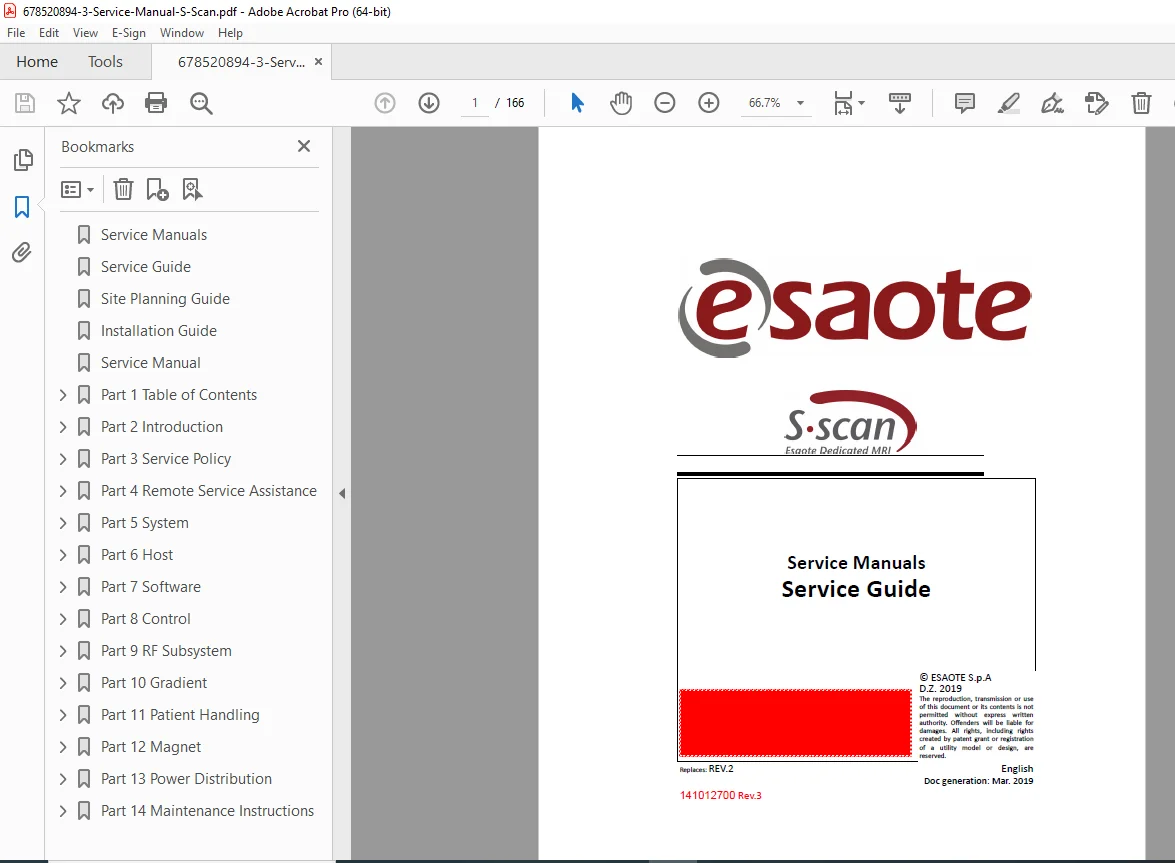
Task: Select Part 6 Host bookmark
Action: 136,555
